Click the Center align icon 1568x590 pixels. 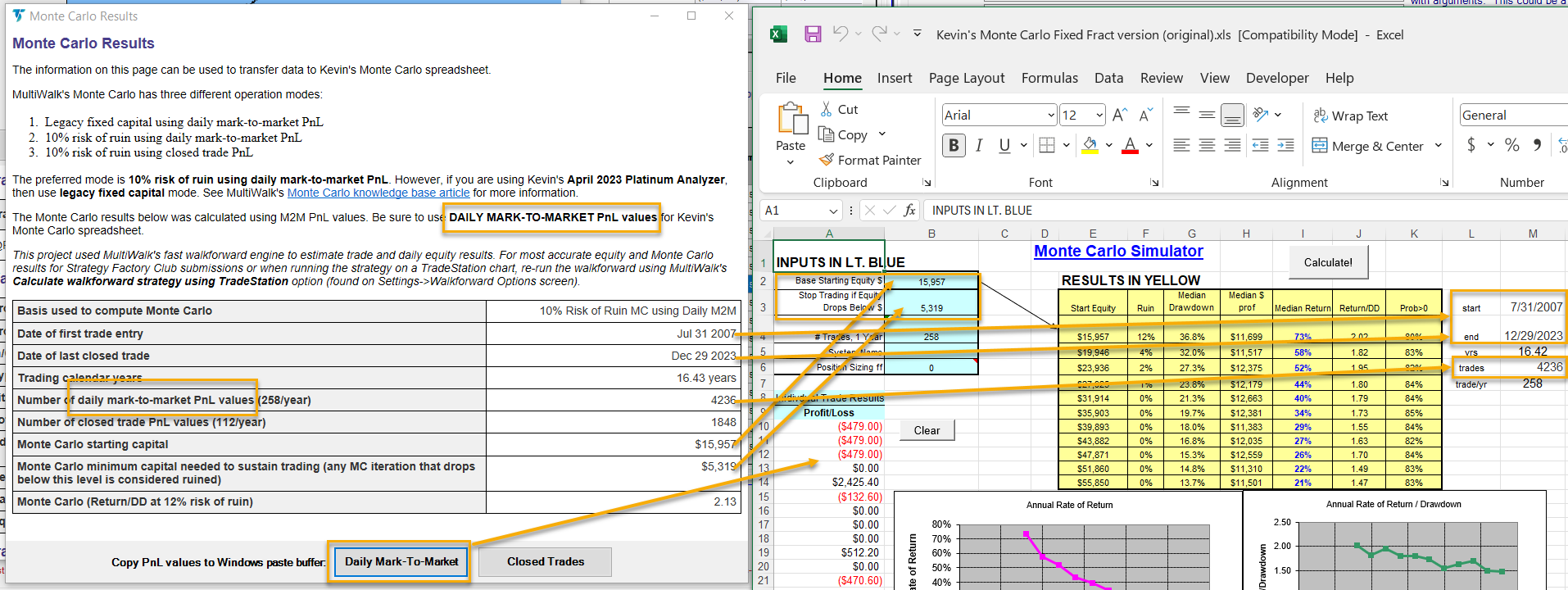(x=1207, y=146)
